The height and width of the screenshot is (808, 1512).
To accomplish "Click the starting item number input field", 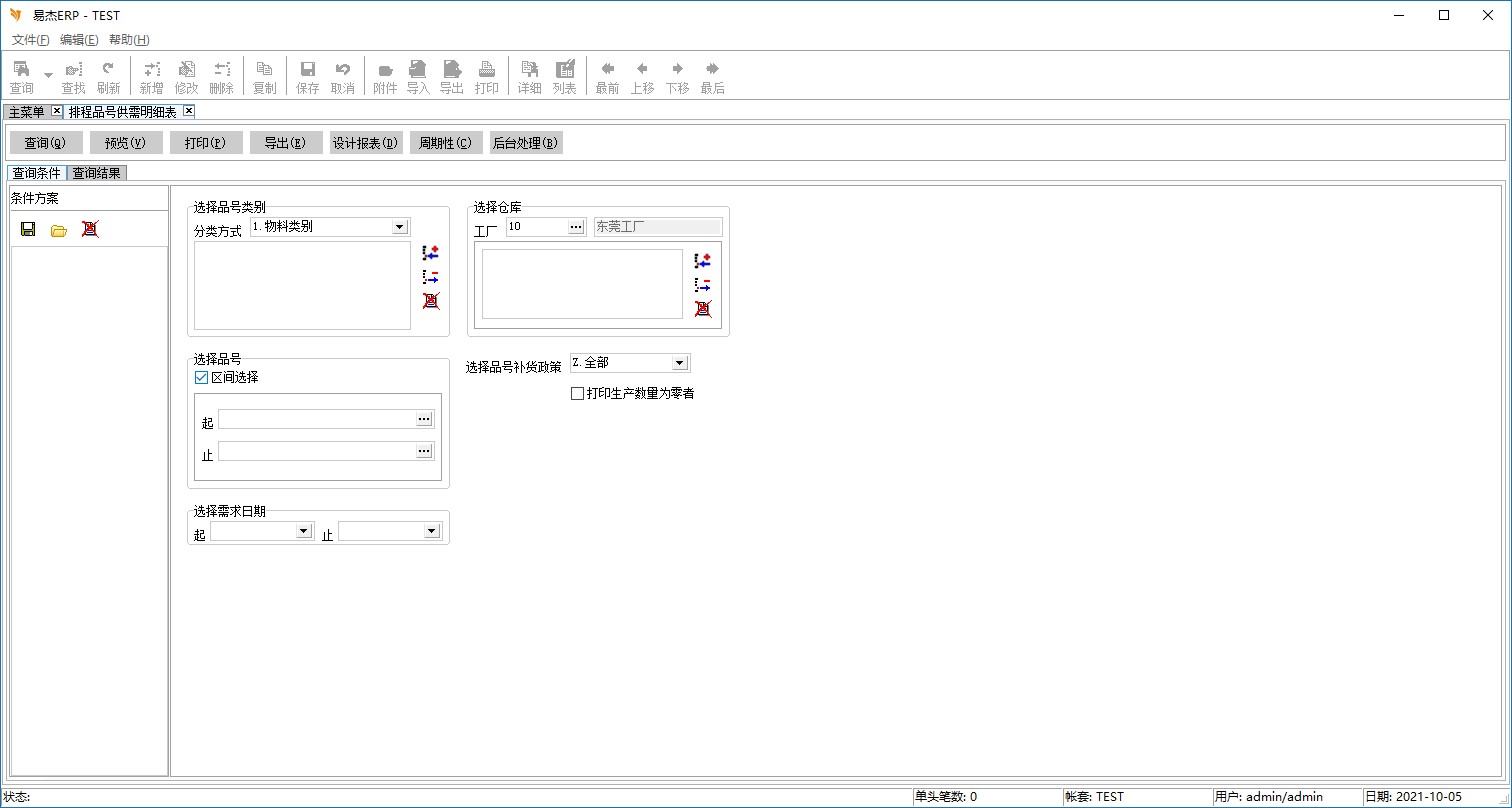I will click(x=316, y=419).
